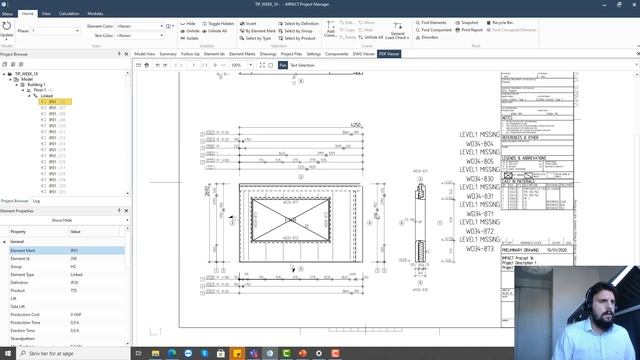
Task: Toggle the single page view box icon
Action: (x=271, y=65)
